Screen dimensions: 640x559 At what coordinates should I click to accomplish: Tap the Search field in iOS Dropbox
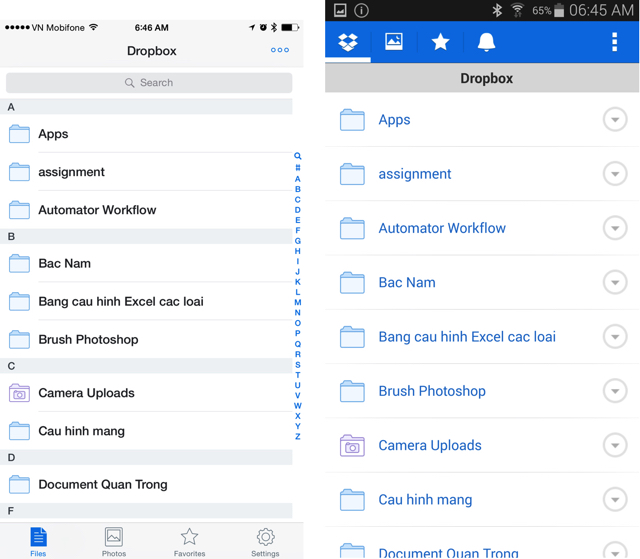(x=149, y=83)
